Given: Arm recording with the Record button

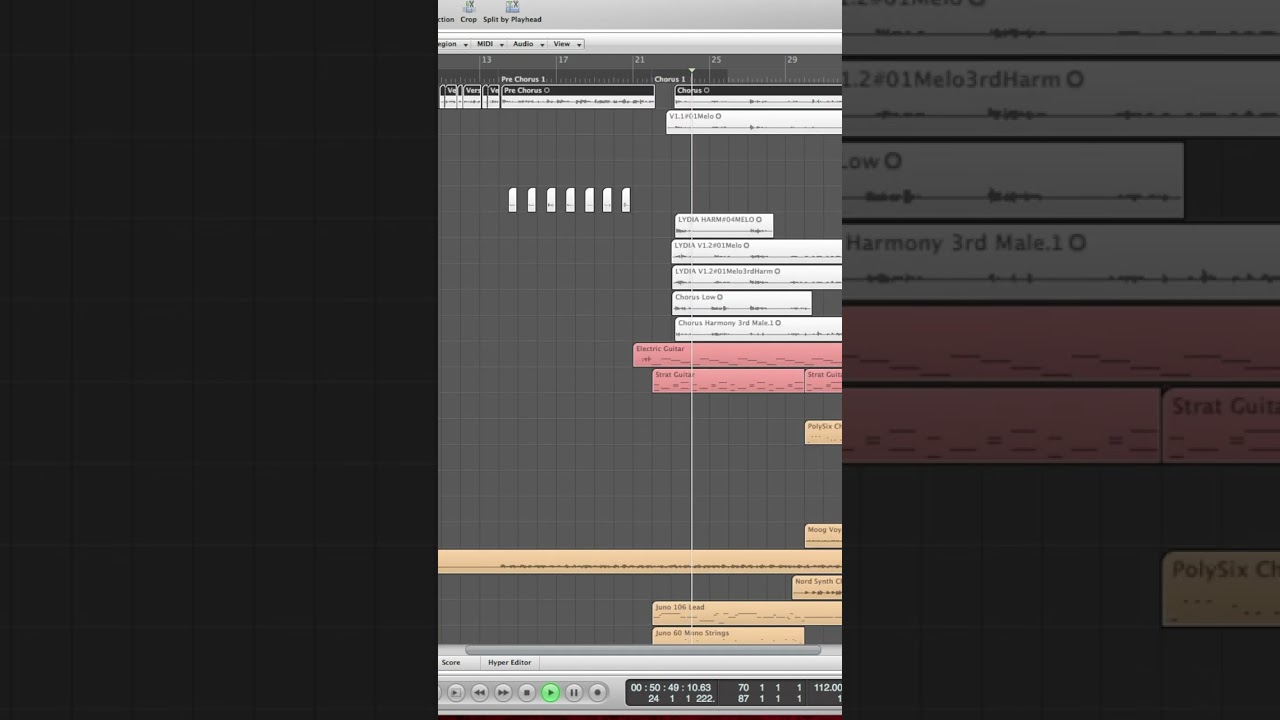Looking at the screenshot, I should tap(597, 692).
